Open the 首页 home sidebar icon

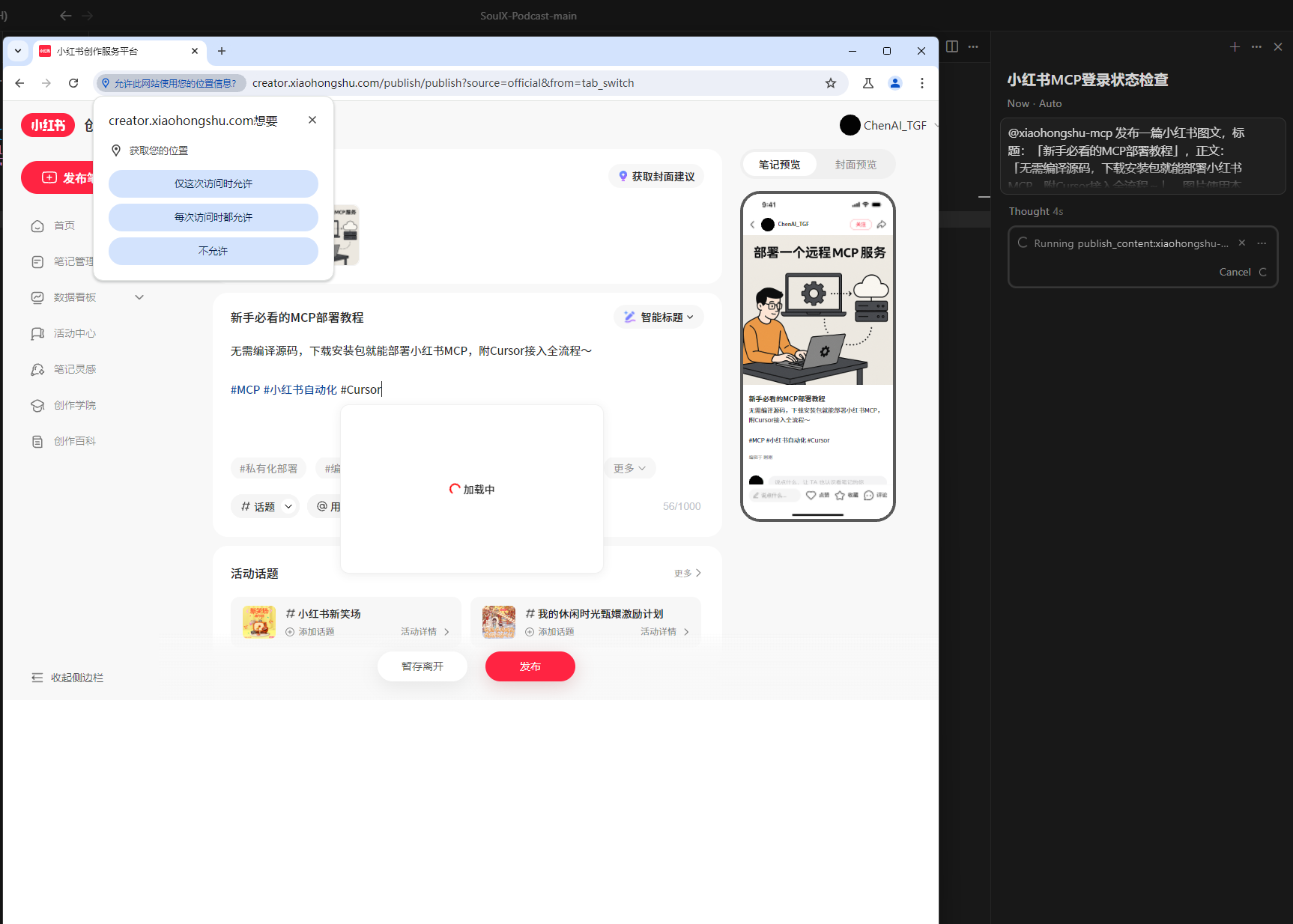(x=37, y=225)
